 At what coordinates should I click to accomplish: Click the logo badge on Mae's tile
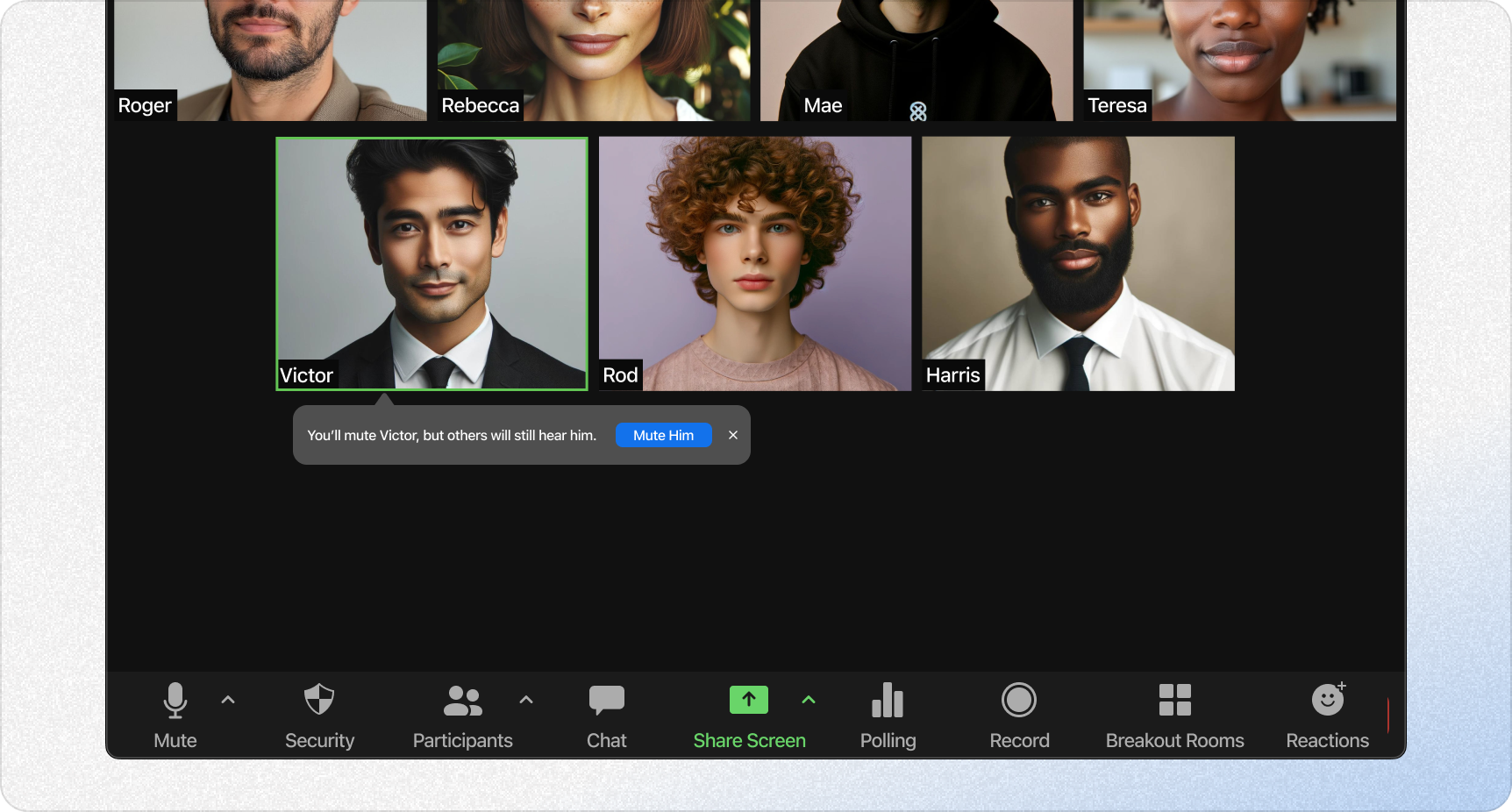click(x=918, y=111)
